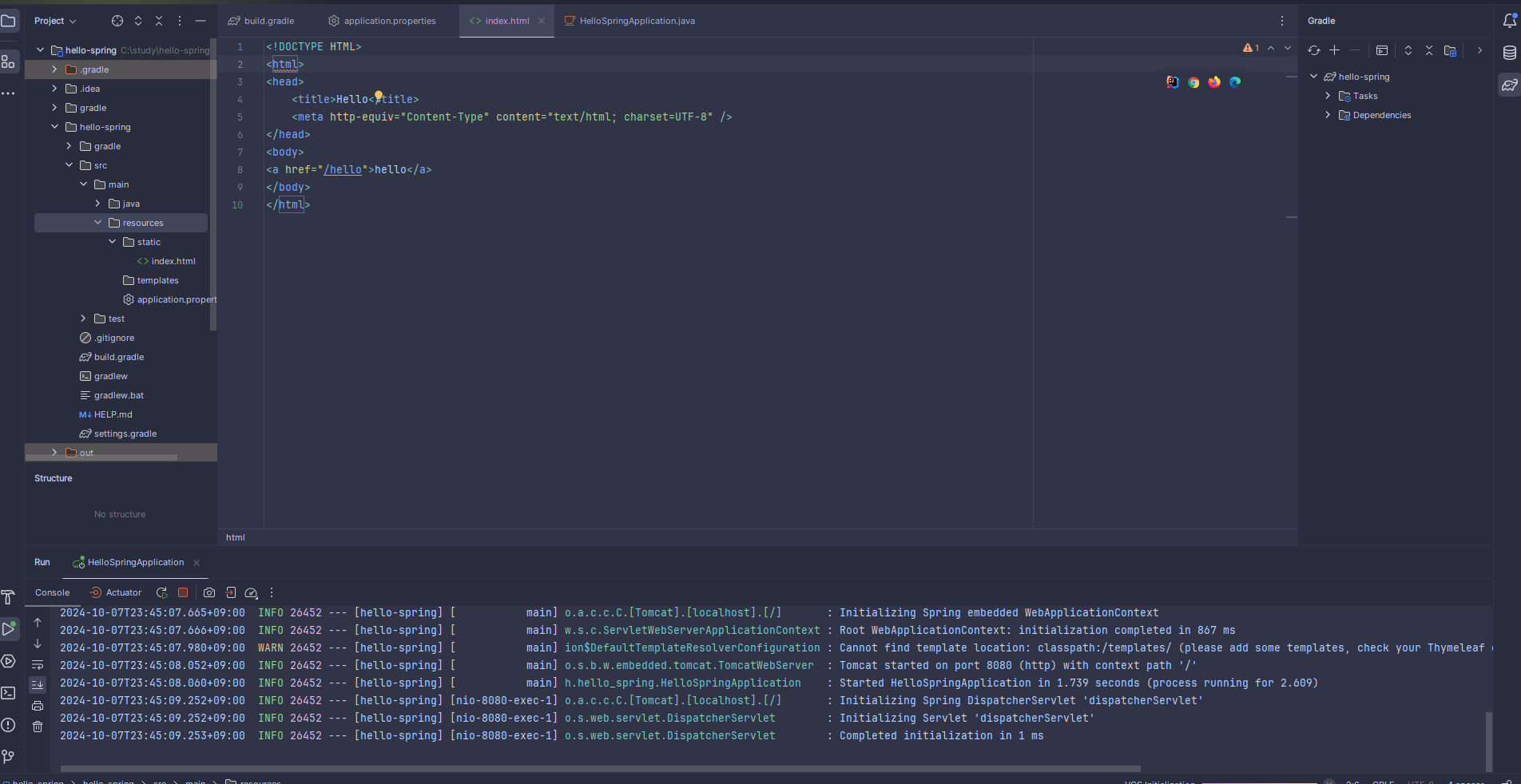The image size is (1521, 784).
Task: Expand the java folder
Action: click(x=98, y=204)
